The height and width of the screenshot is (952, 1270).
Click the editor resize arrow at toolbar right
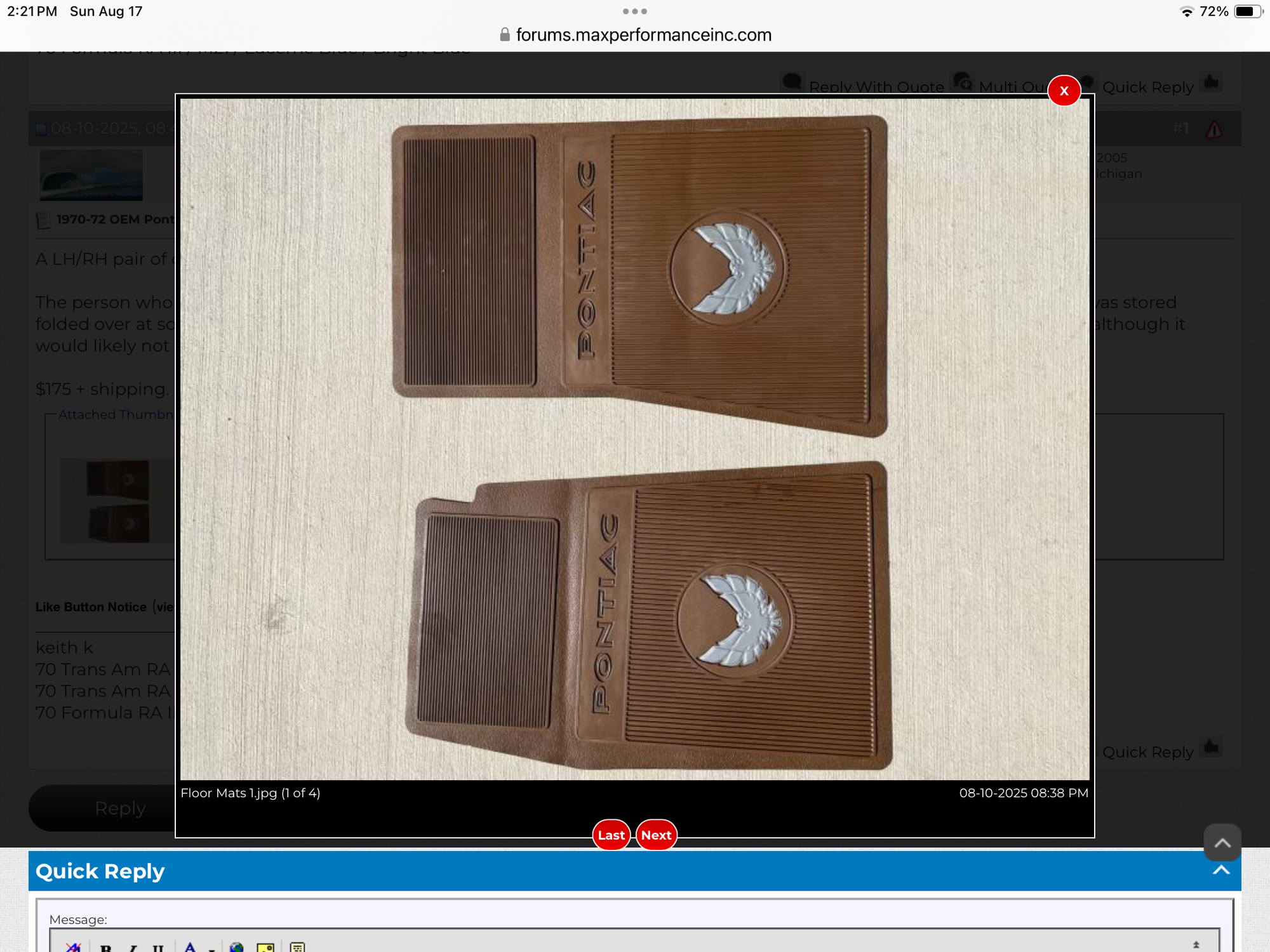[x=1196, y=945]
